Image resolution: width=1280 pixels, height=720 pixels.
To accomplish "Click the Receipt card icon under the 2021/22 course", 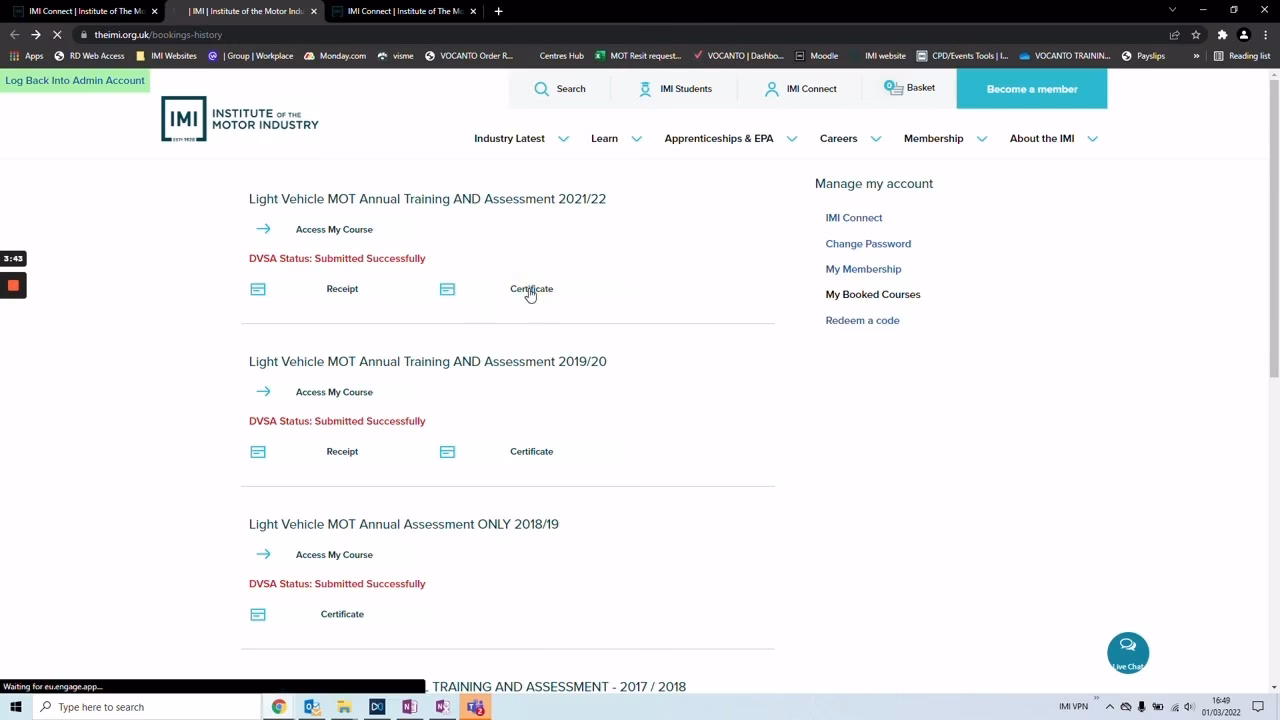I will pos(257,289).
